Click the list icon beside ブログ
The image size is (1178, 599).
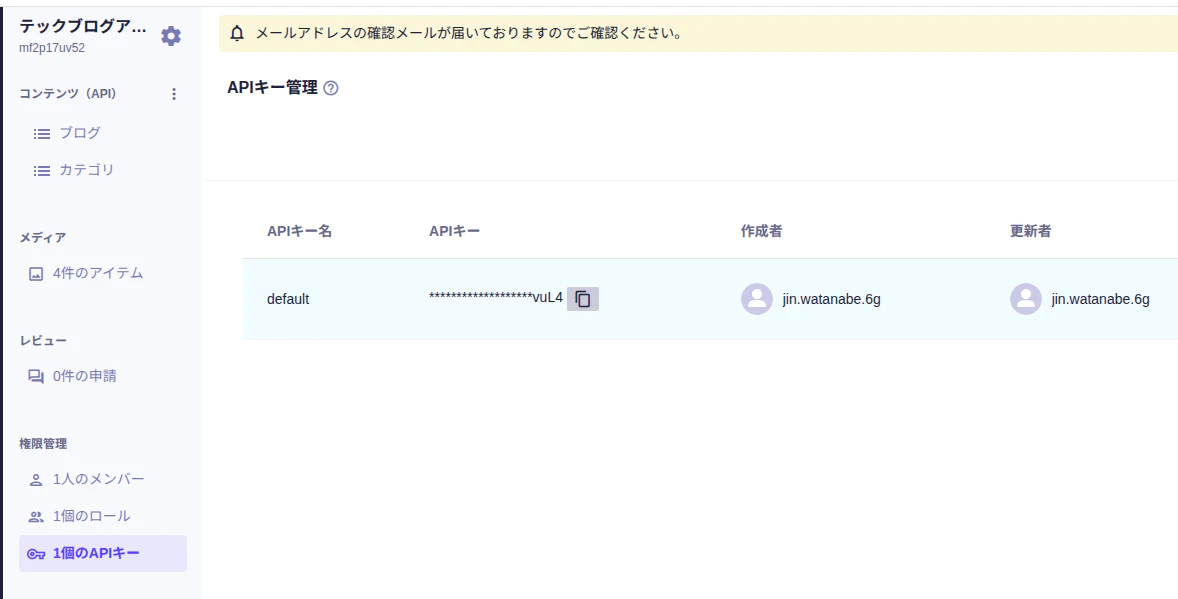(41, 134)
